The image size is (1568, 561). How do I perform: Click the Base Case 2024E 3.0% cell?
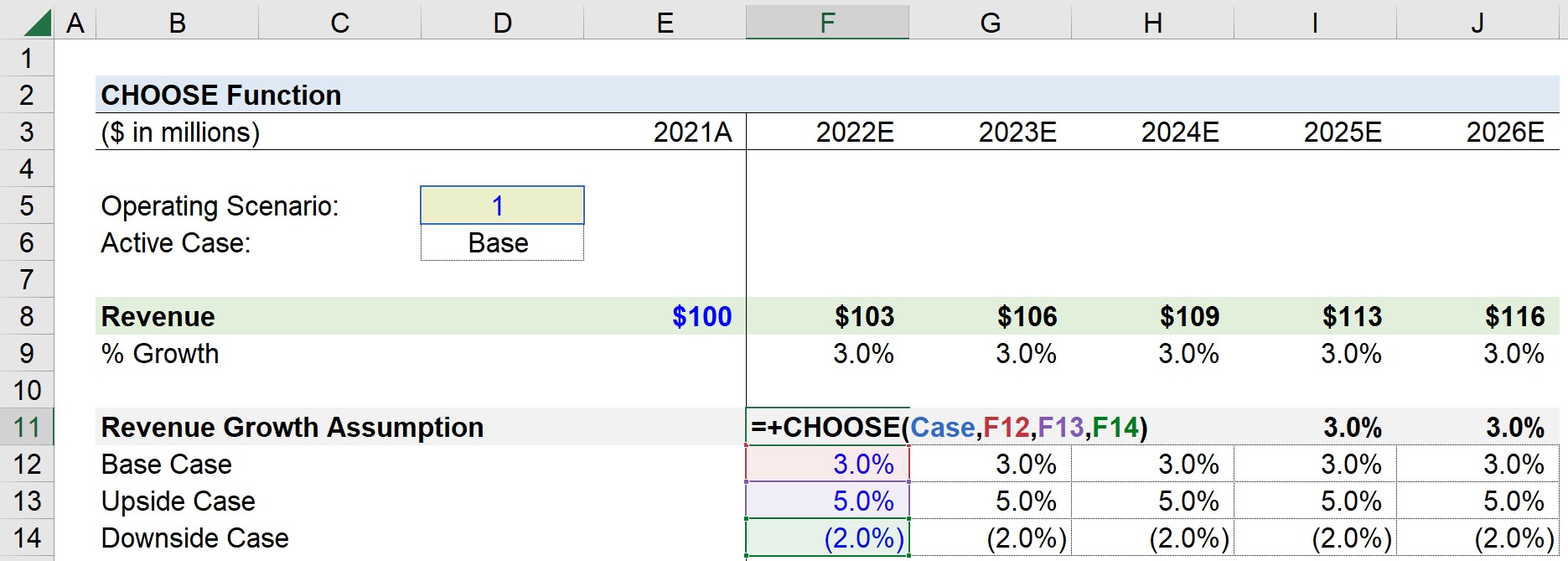1152,464
